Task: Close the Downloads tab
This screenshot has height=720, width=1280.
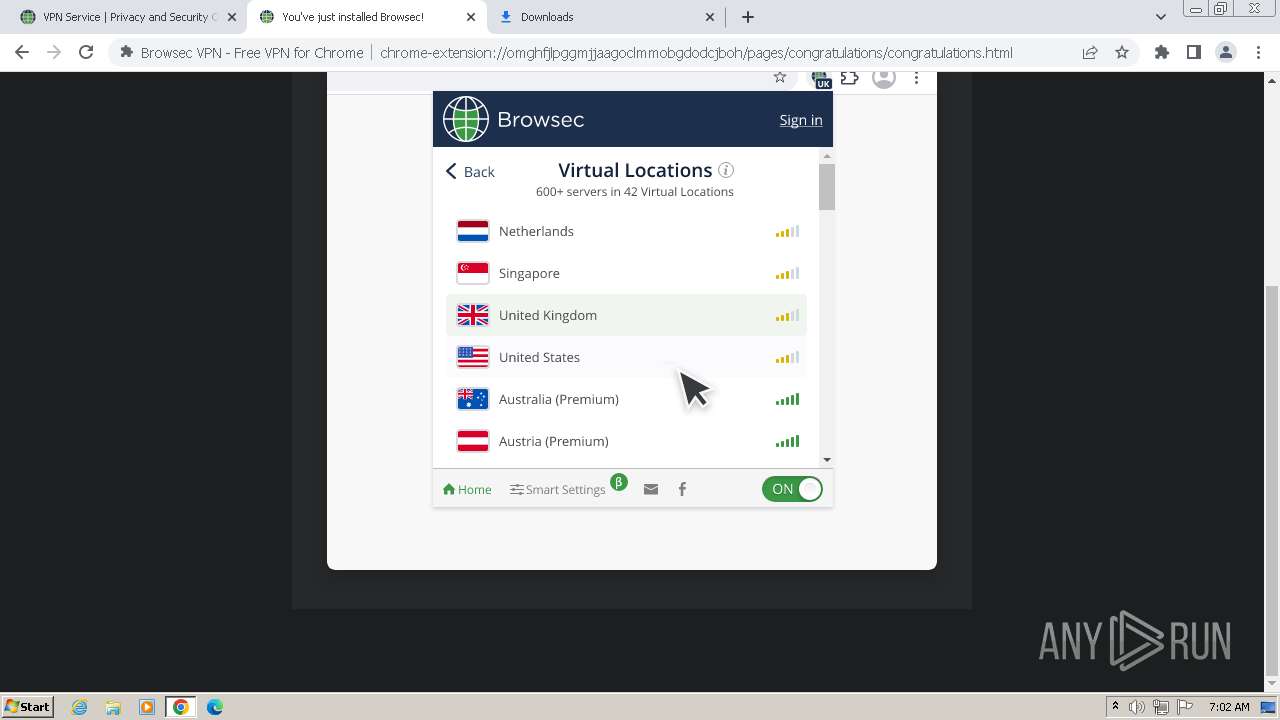Action: point(710,17)
